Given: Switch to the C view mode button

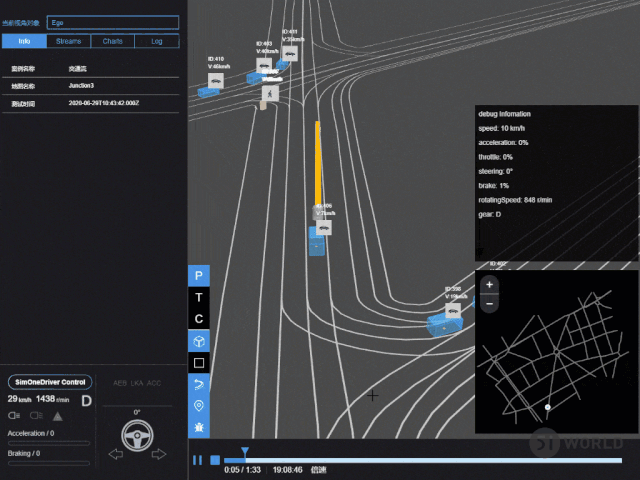Looking at the screenshot, I should point(199,319).
